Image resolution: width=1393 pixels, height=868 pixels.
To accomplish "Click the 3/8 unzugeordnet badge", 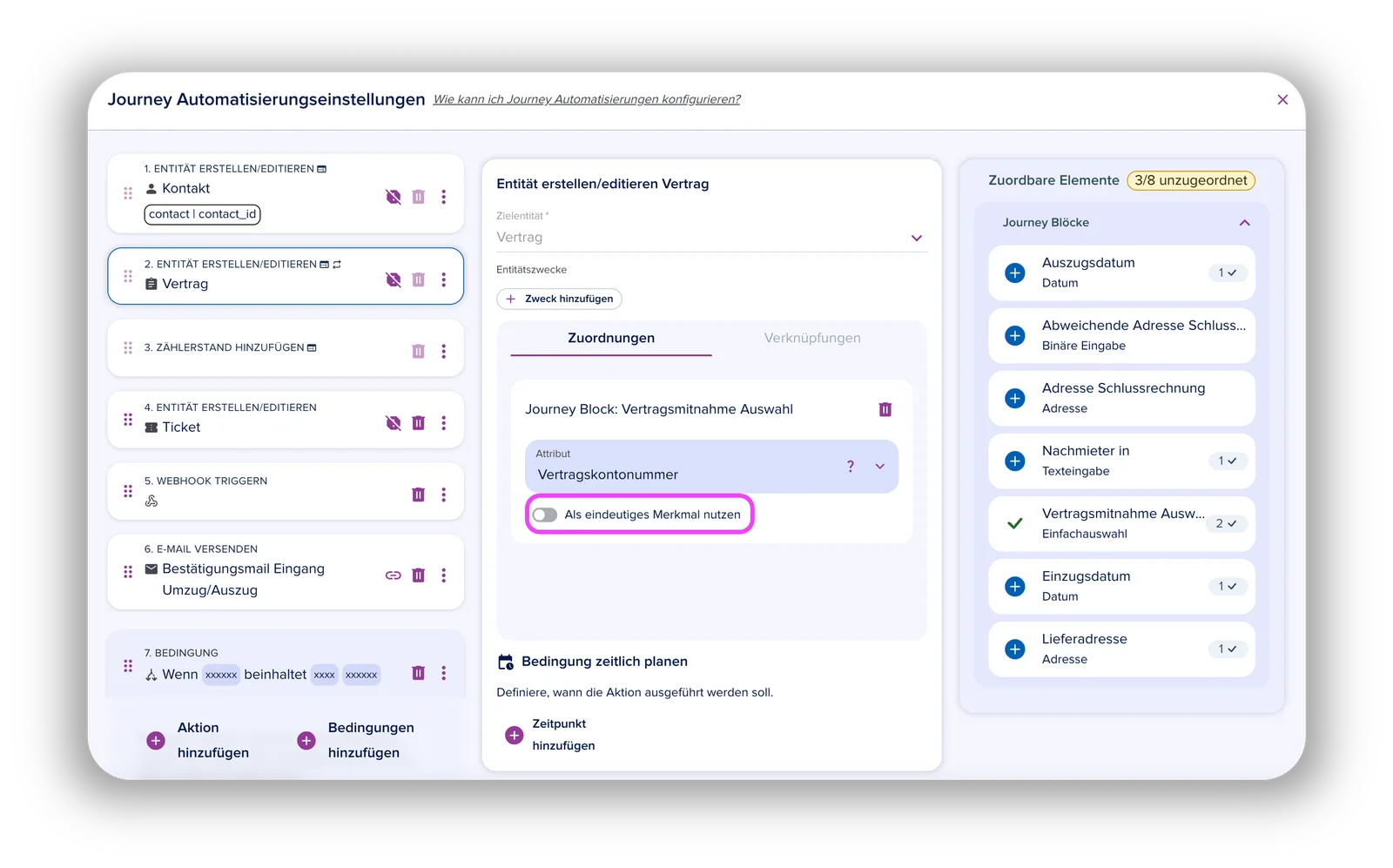I will [x=1191, y=180].
